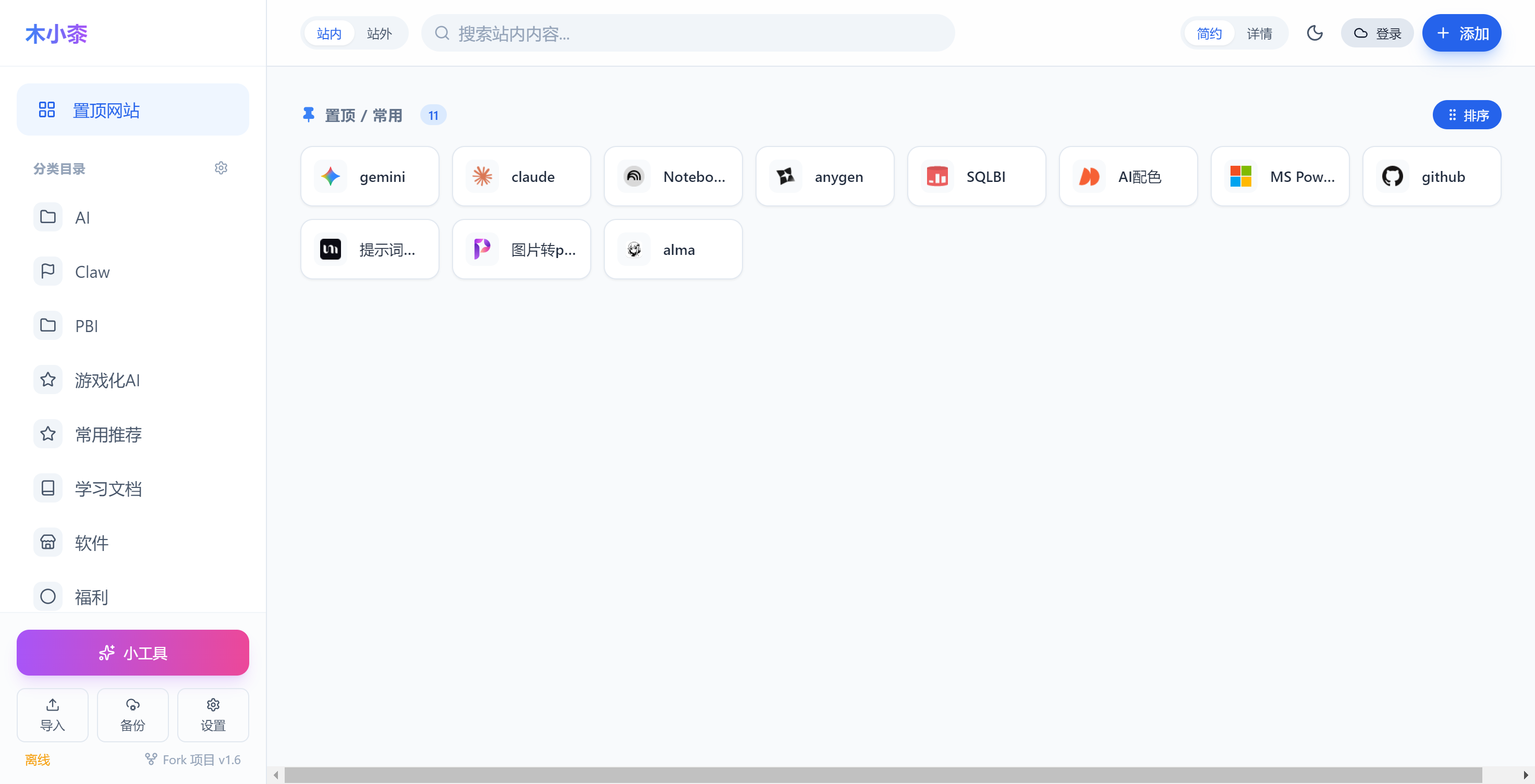Open the Claw category
The width and height of the screenshot is (1535, 784).
(x=133, y=271)
